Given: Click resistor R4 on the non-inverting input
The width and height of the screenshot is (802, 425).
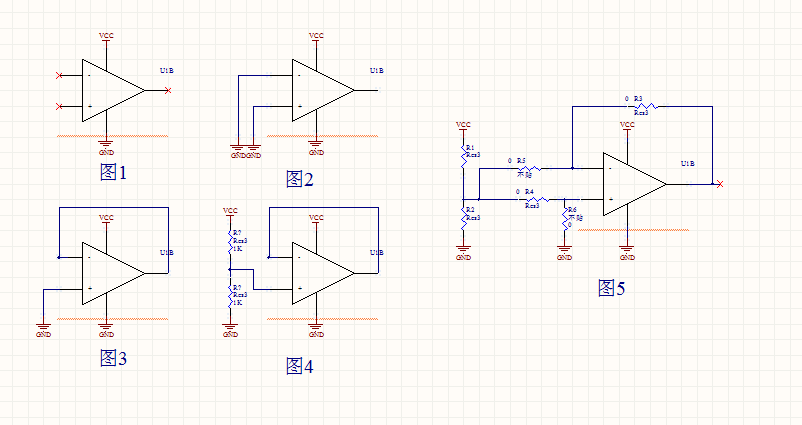Looking at the screenshot, I should click(535, 200).
